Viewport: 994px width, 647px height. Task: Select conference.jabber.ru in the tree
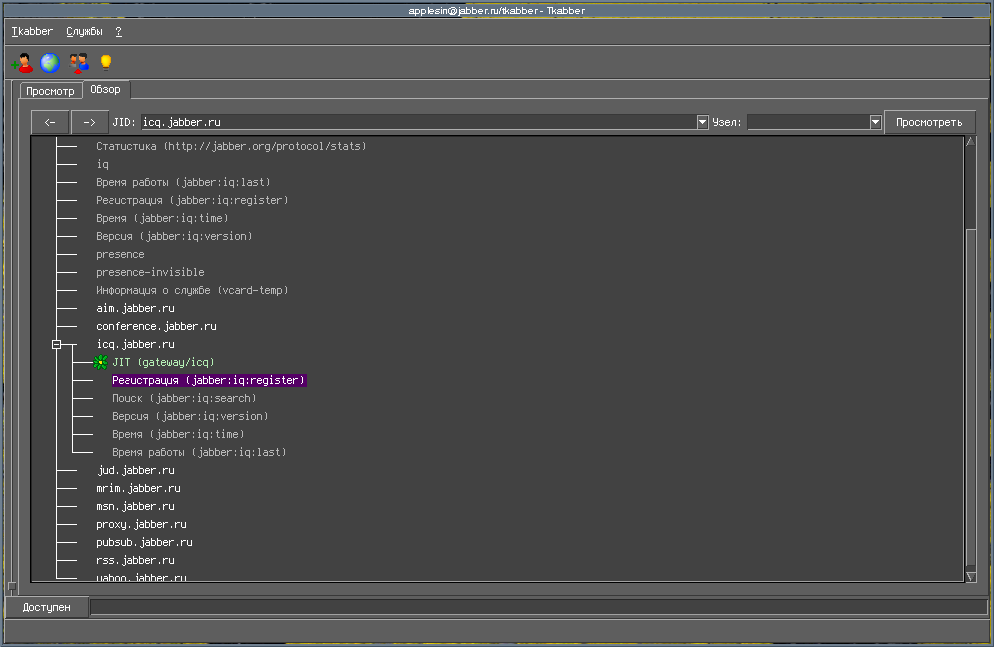156,326
